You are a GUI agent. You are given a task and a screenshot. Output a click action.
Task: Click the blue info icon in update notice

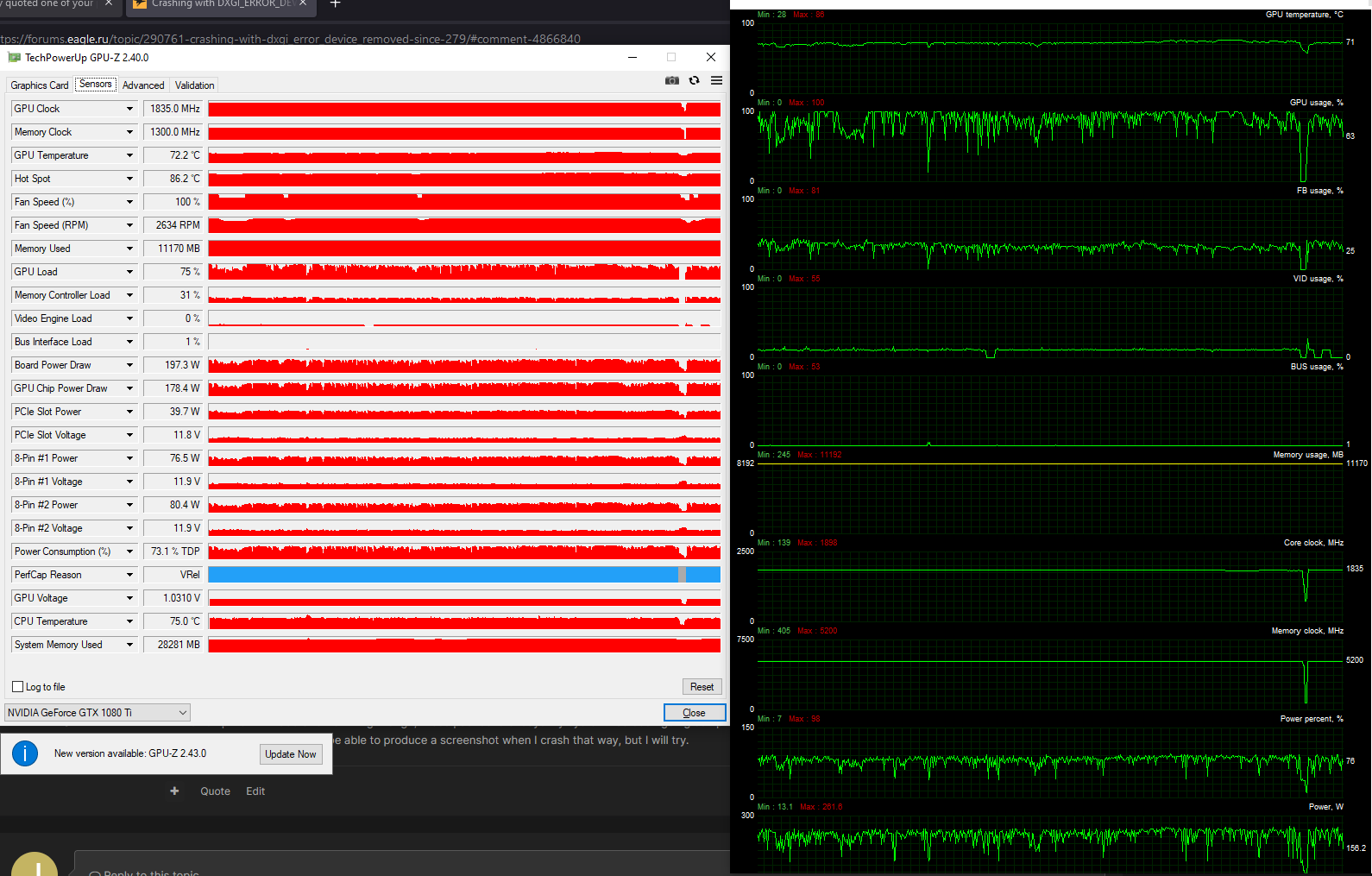point(25,753)
